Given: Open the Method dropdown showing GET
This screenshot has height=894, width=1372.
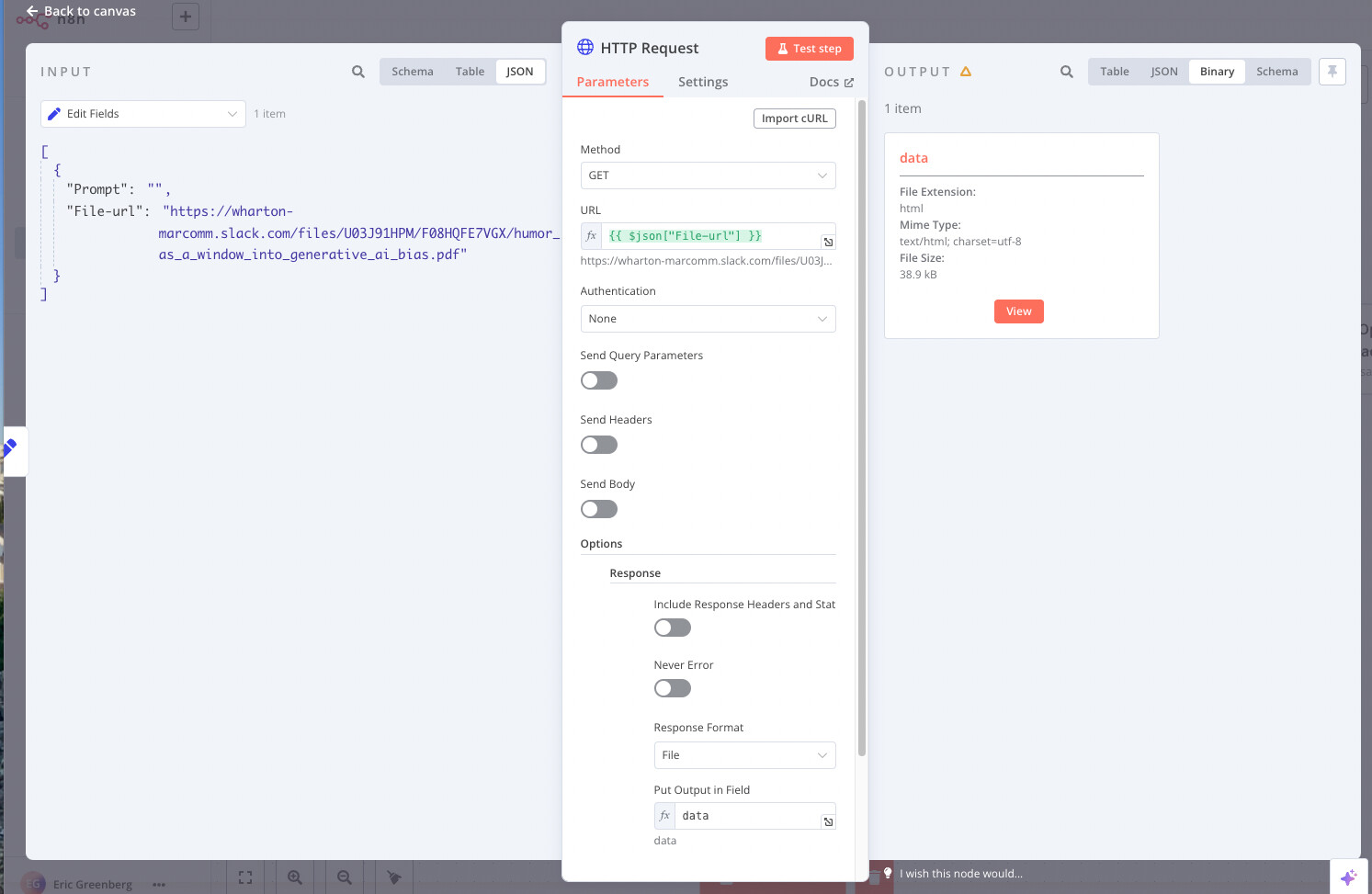Looking at the screenshot, I should 708,175.
